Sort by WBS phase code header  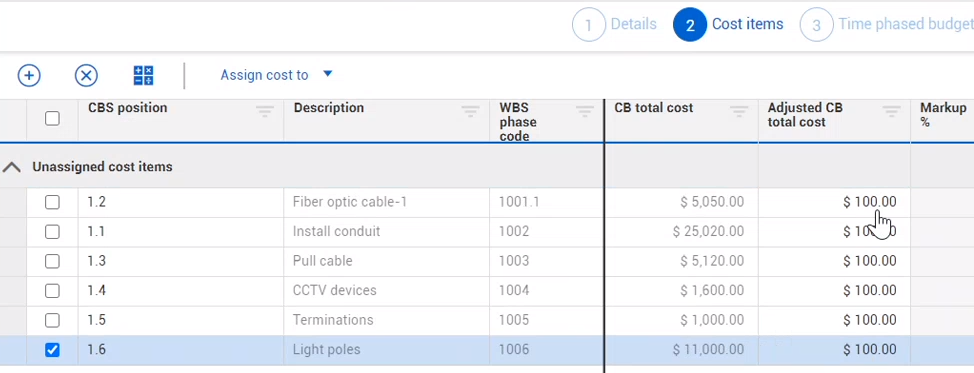pos(518,122)
